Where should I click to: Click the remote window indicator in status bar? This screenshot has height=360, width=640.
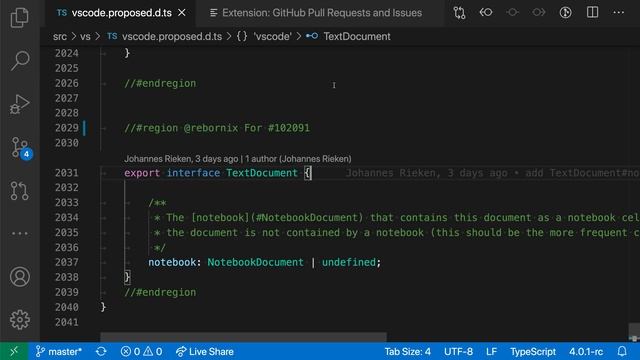(14, 351)
